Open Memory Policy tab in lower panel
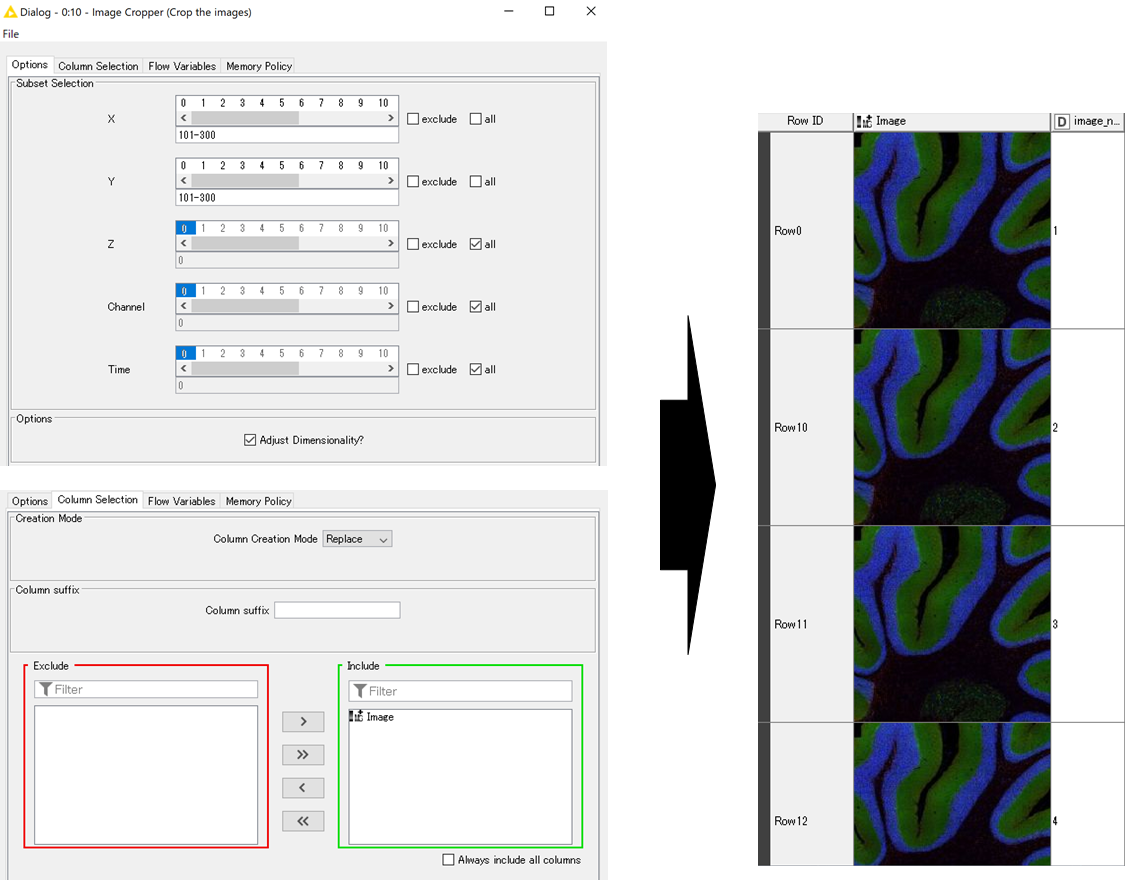This screenshot has height=880, width=1125. 258,501
